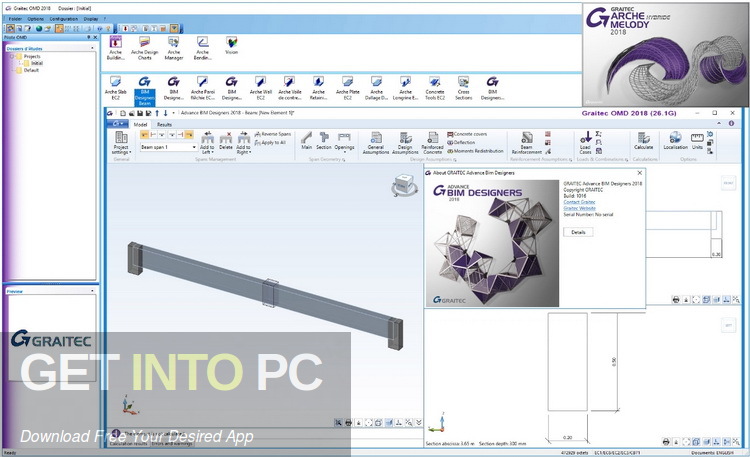Open the Display menu
This screenshot has width=750, height=457.
pyautogui.click(x=91, y=19)
